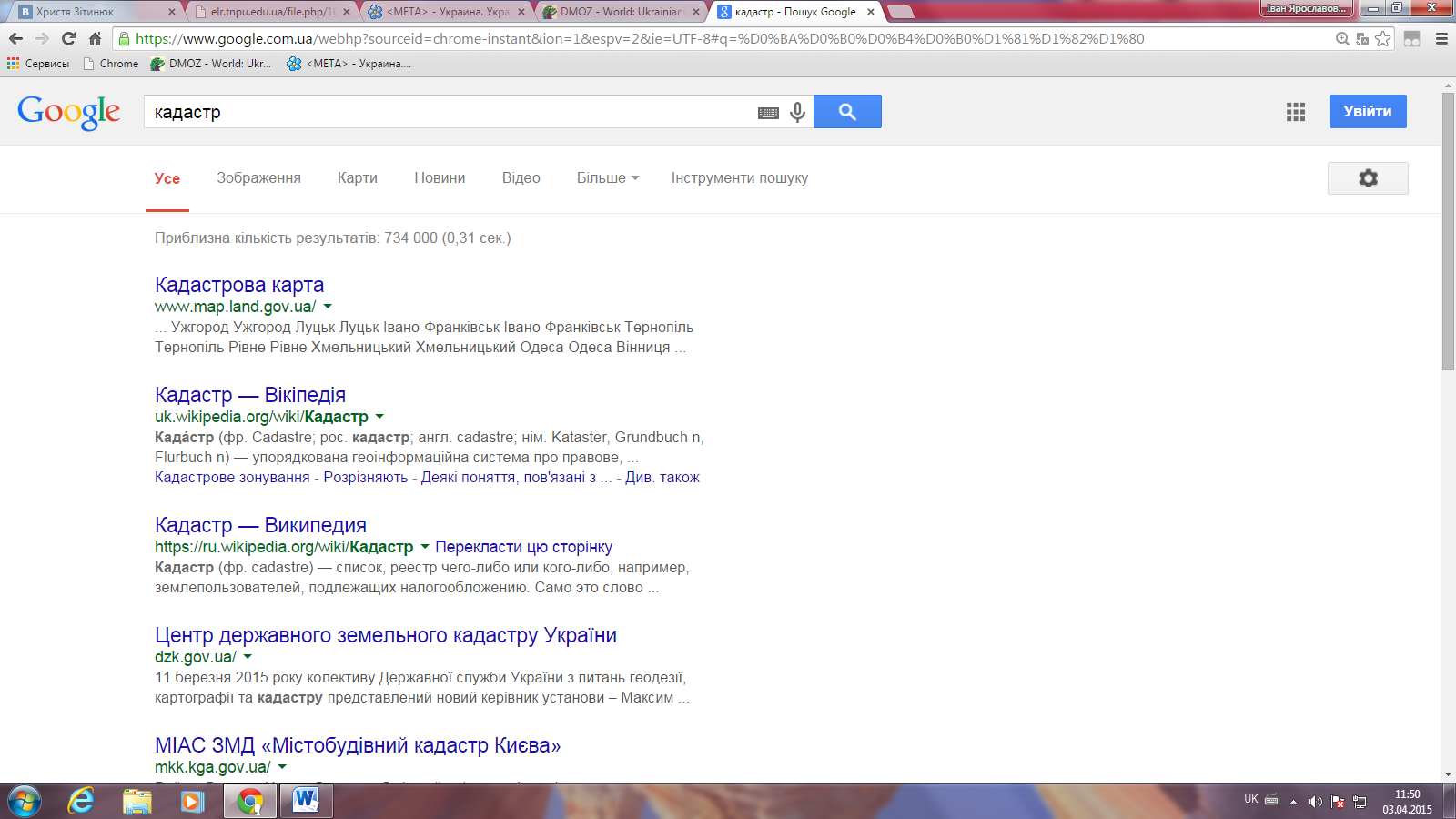Open Кадастрова карта result
The image size is (1456, 819).
239,285
